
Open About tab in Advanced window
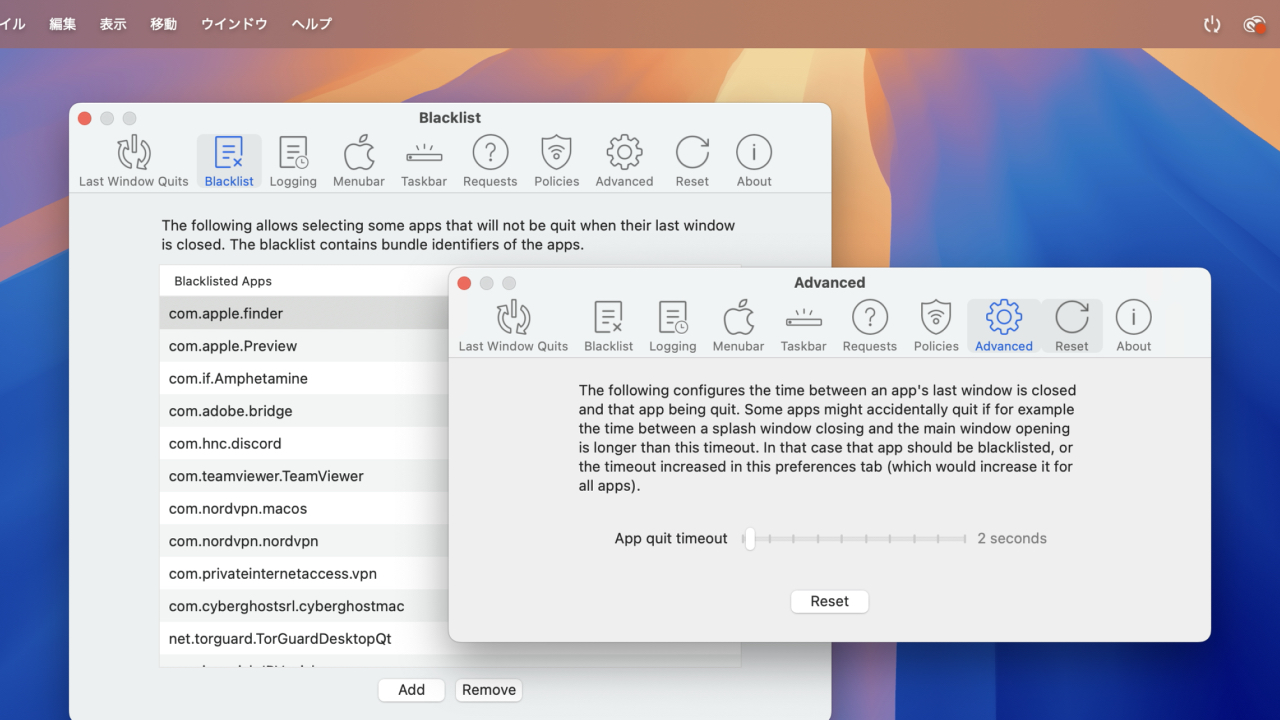(1134, 327)
